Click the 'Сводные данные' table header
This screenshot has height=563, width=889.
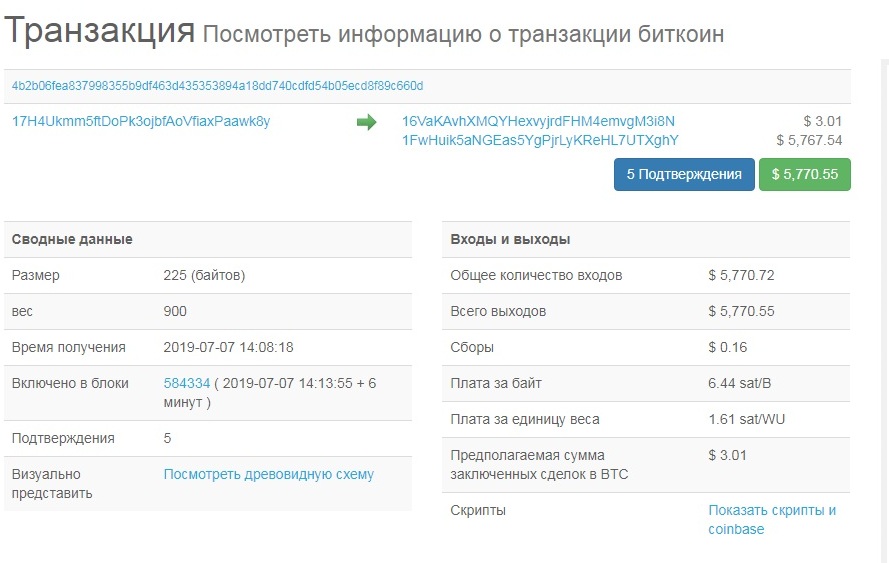pos(72,240)
